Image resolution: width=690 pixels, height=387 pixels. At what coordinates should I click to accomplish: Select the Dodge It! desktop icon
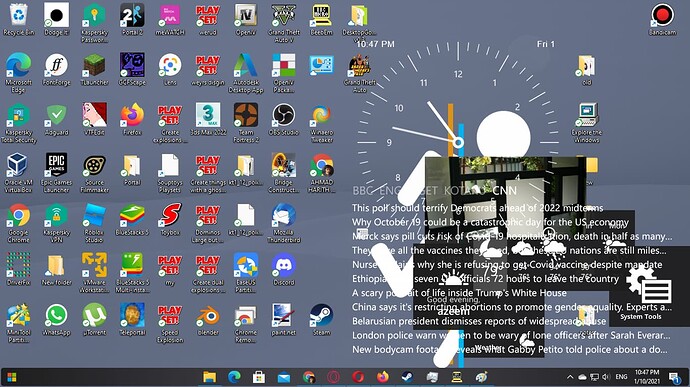(56, 19)
